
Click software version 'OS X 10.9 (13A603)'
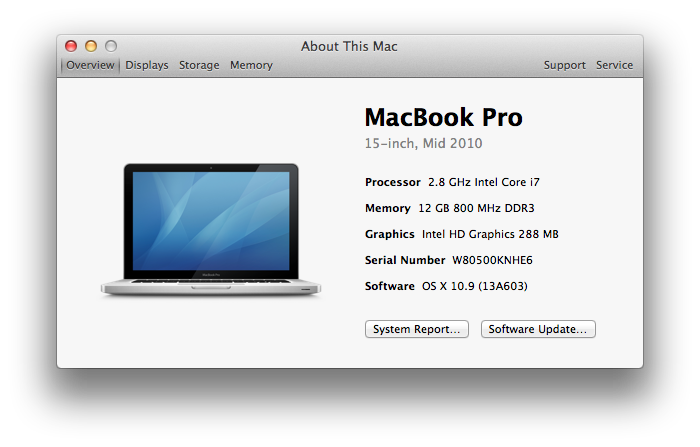pyautogui.click(x=475, y=286)
